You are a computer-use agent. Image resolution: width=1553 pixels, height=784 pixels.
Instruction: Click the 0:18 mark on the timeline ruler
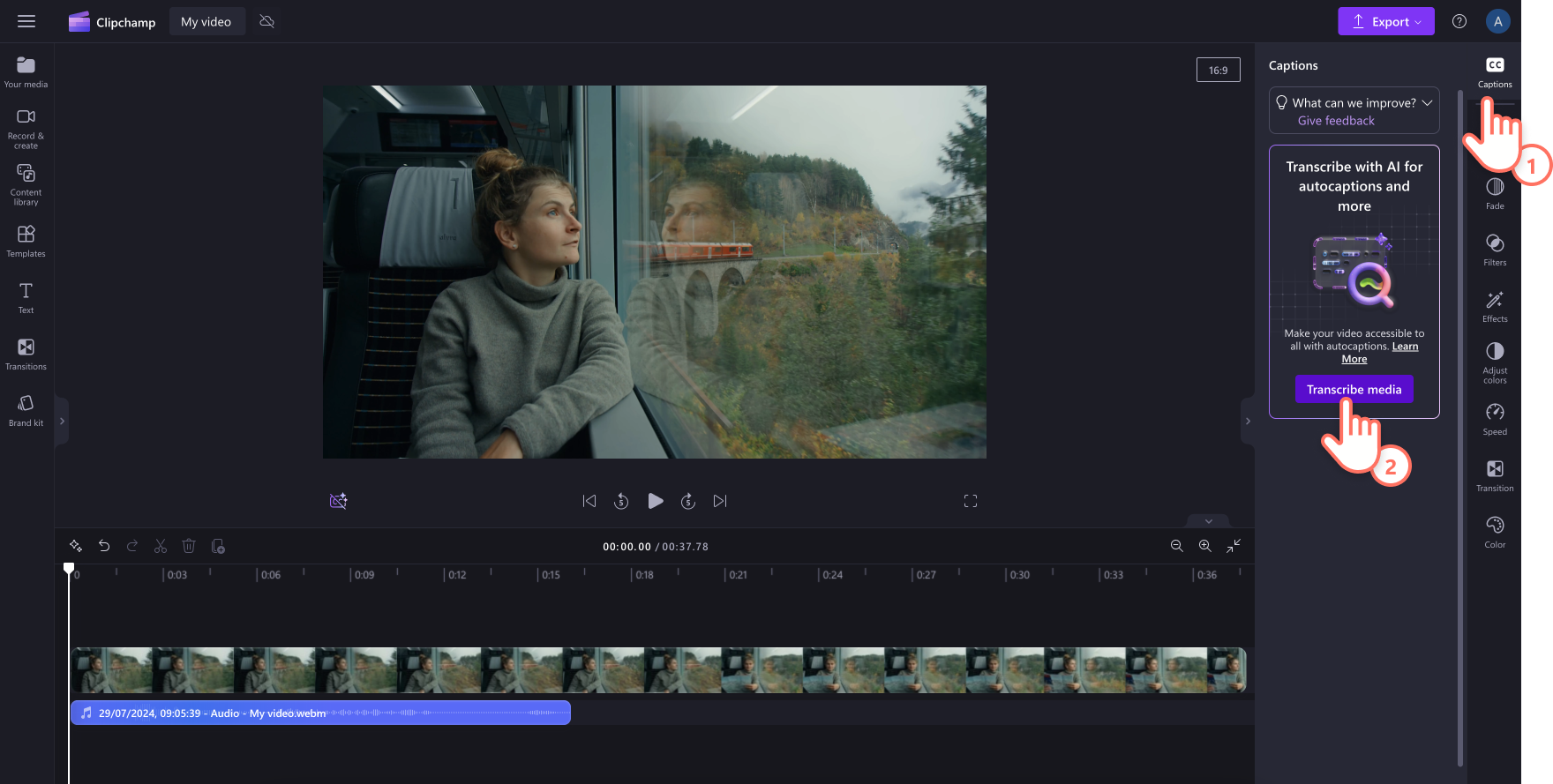(x=644, y=575)
